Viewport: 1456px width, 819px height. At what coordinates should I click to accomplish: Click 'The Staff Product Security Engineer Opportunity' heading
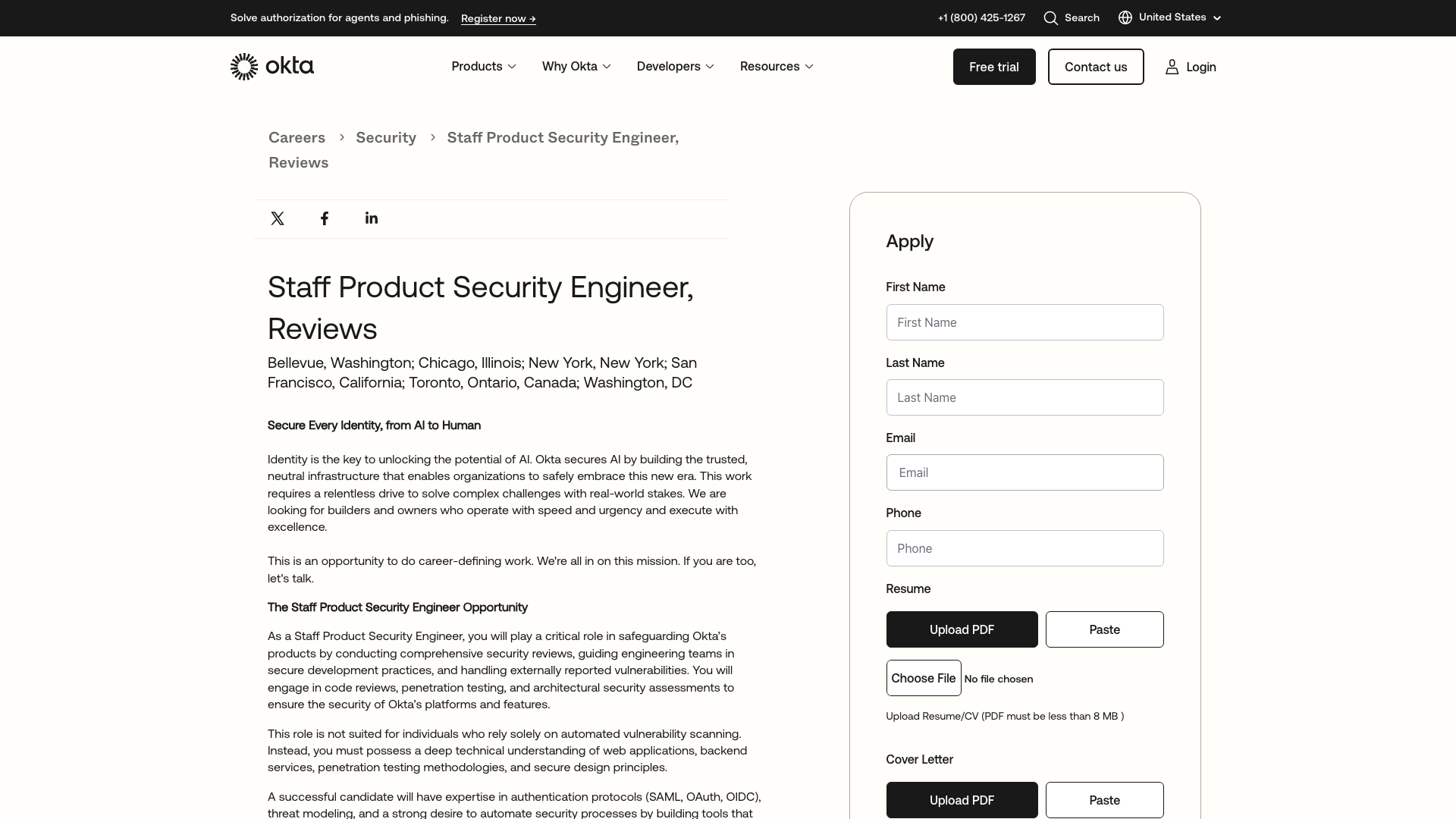click(x=397, y=607)
